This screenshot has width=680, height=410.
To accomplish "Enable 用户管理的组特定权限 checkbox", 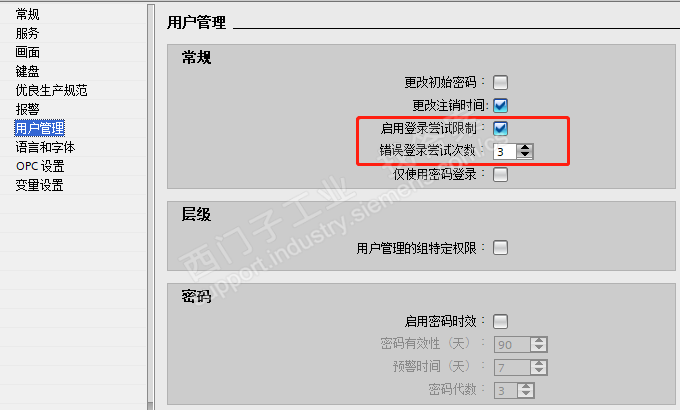I will (500, 248).
